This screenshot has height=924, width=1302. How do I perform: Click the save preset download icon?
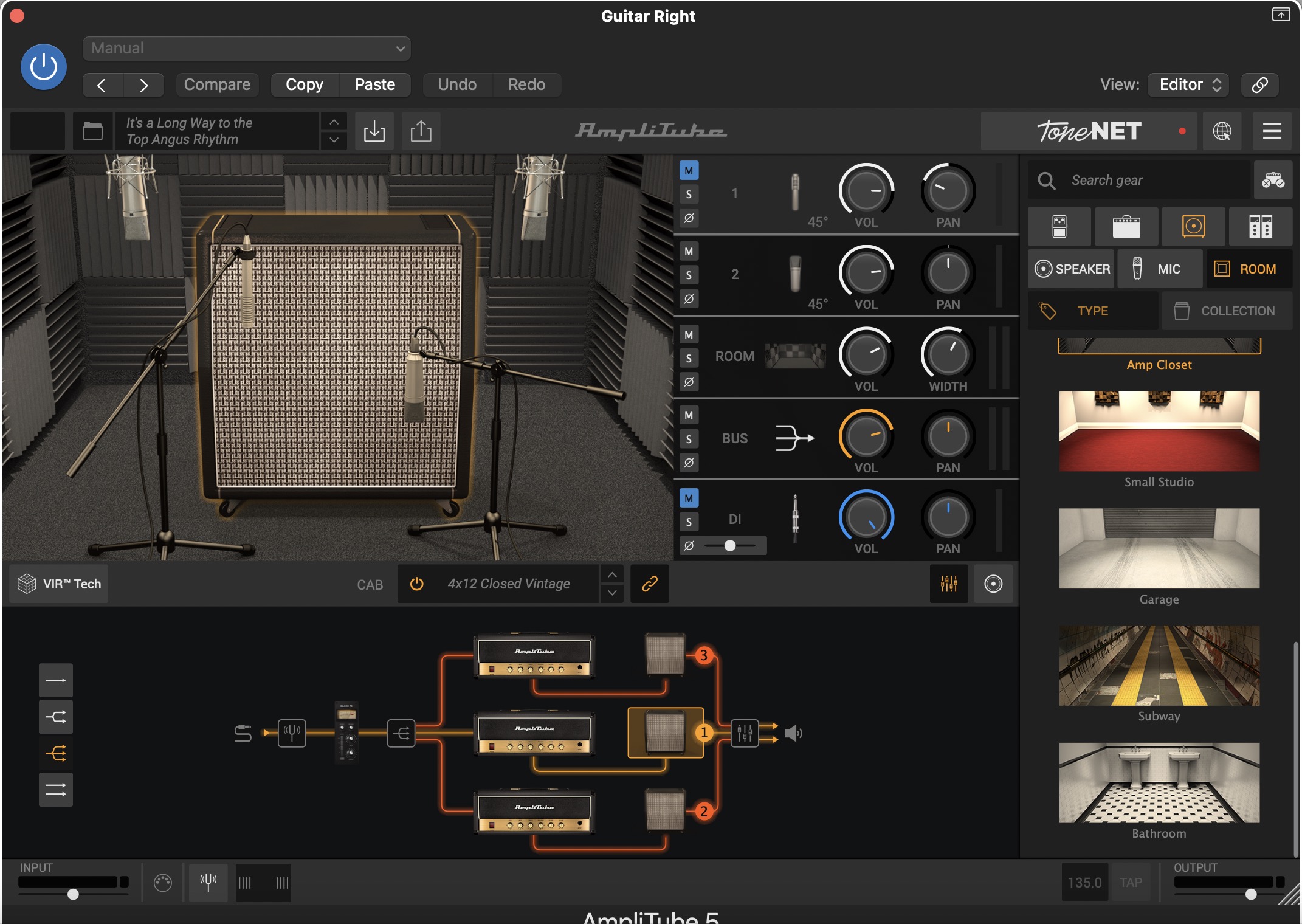[374, 131]
